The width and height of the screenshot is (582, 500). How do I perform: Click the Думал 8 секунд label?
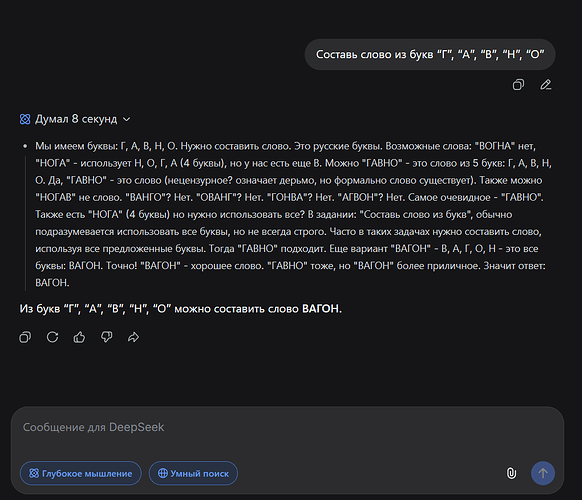76,119
